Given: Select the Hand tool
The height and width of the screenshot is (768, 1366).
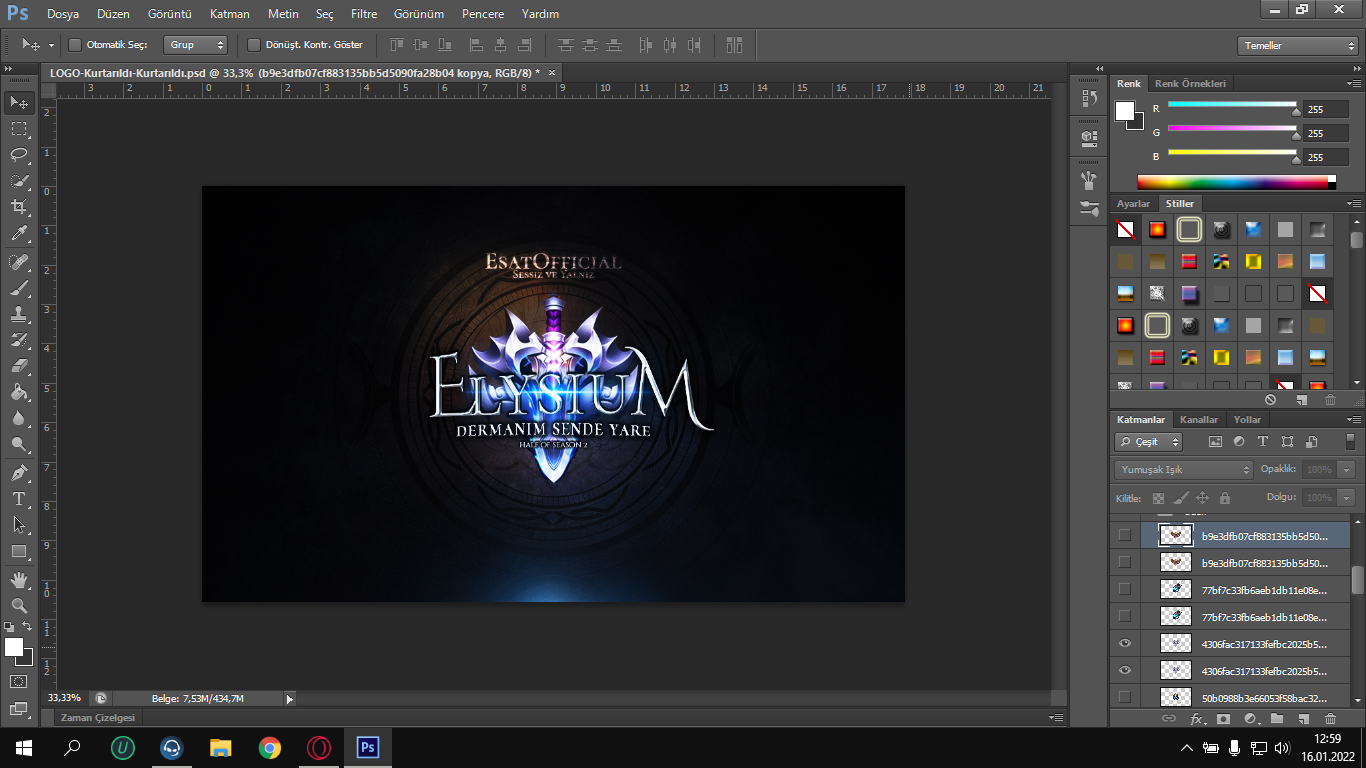Looking at the screenshot, I should pos(19,579).
